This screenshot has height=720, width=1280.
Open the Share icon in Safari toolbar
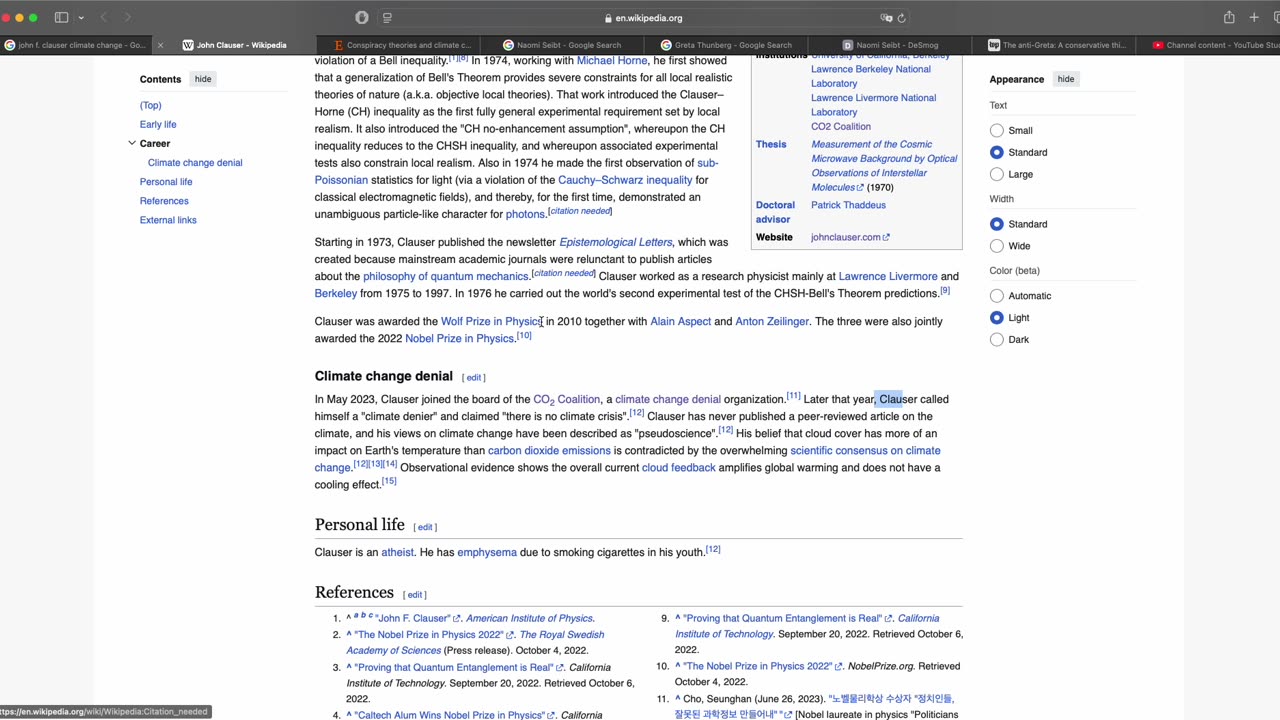tap(1229, 17)
